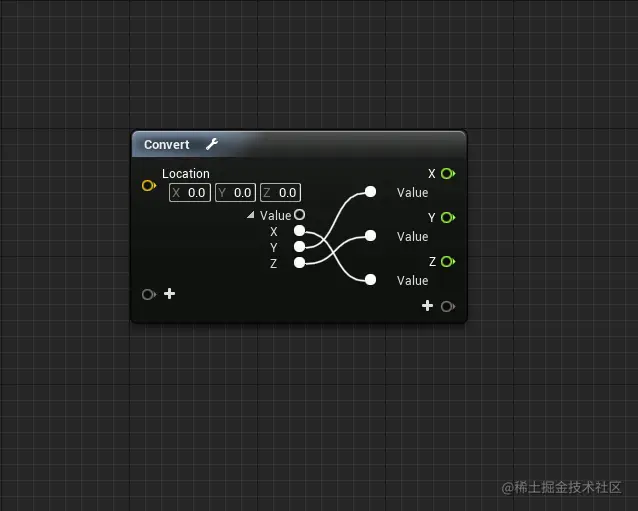Click the white Value pin under X output
Viewport: 638px width, 511px height.
pos(370,192)
